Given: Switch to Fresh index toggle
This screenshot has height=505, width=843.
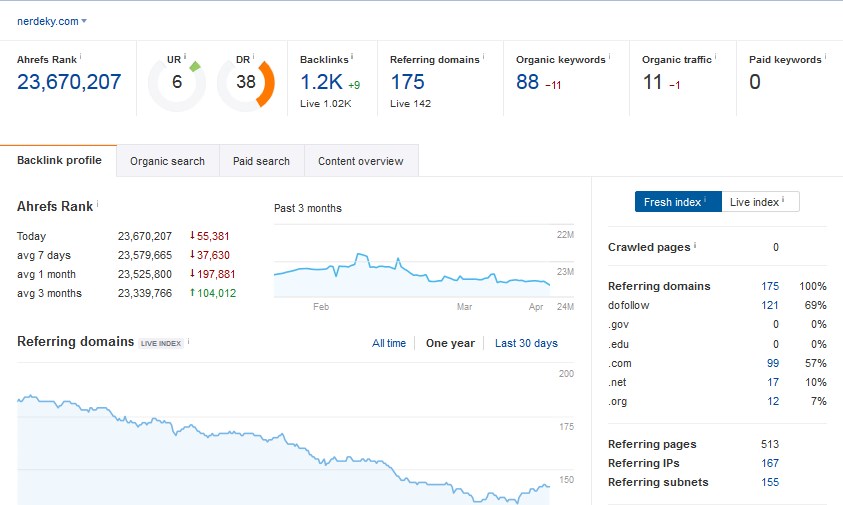Looking at the screenshot, I should coord(678,202).
